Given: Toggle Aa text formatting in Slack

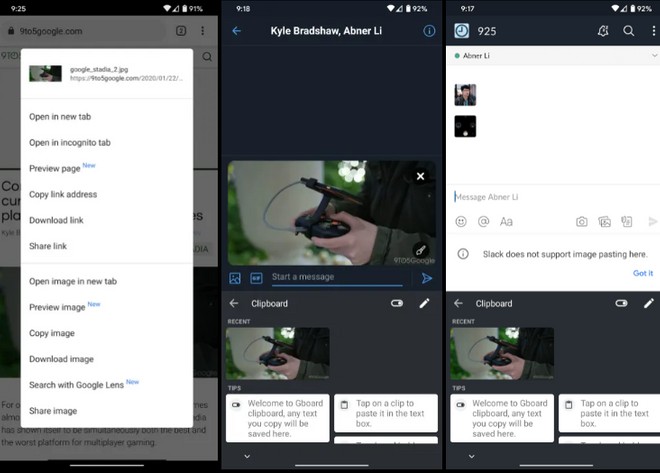Looking at the screenshot, I should click(506, 221).
